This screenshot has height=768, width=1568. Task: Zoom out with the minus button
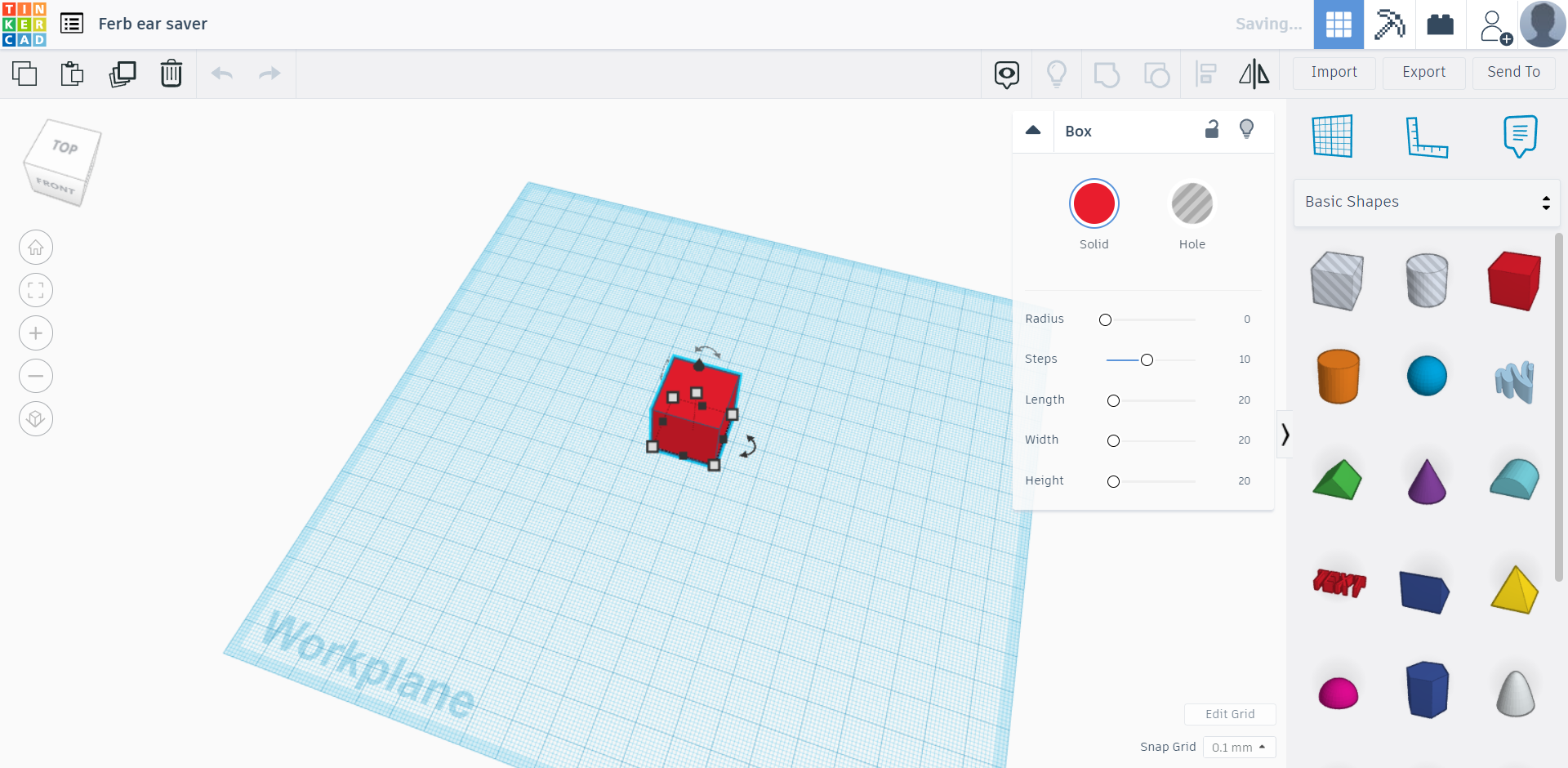pos(36,376)
